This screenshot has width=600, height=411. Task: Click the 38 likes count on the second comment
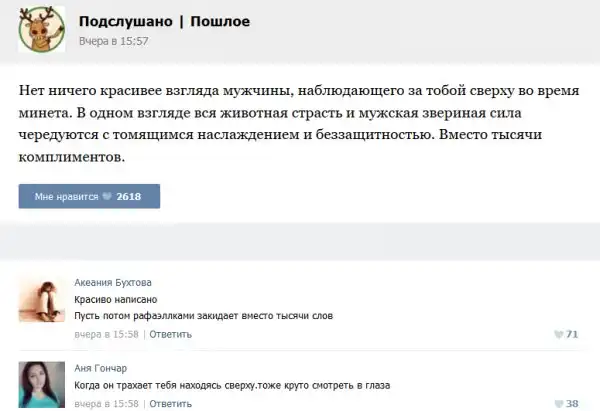pyautogui.click(x=573, y=404)
